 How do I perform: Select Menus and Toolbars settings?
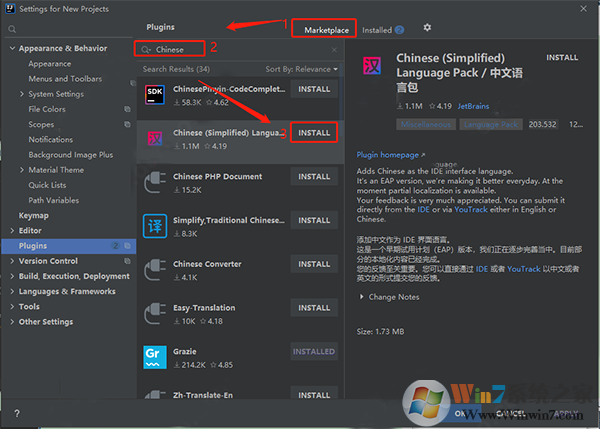coord(65,79)
